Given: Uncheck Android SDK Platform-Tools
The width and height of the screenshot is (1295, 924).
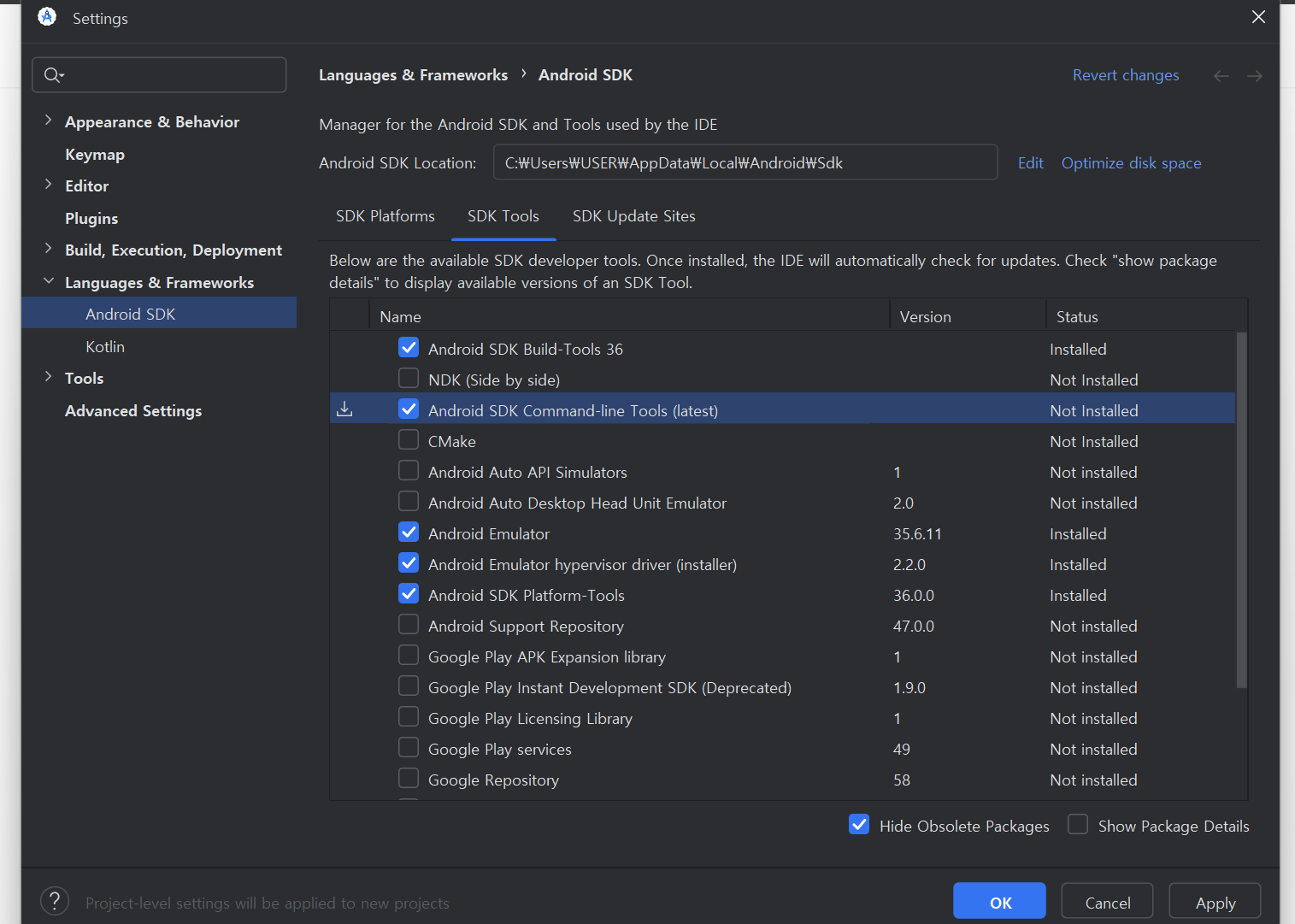Looking at the screenshot, I should click(x=409, y=594).
